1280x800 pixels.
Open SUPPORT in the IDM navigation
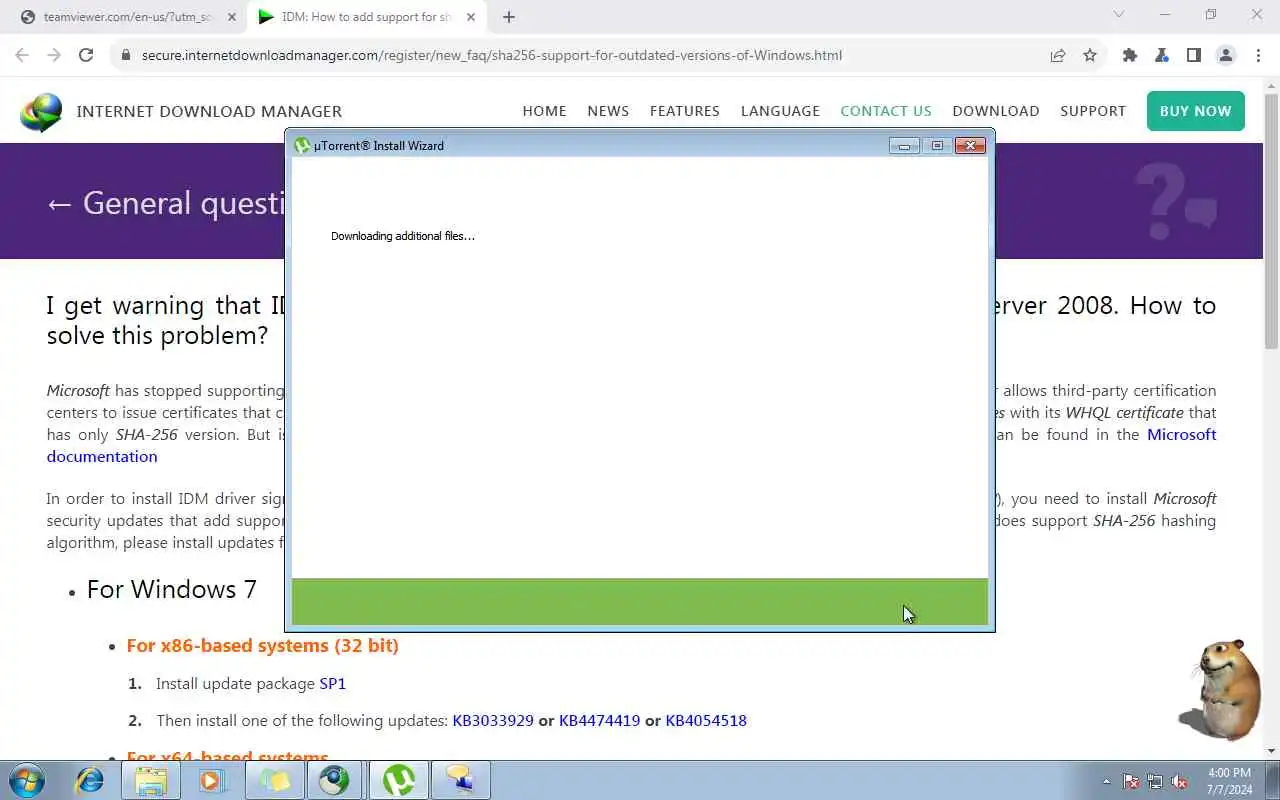click(x=1093, y=111)
